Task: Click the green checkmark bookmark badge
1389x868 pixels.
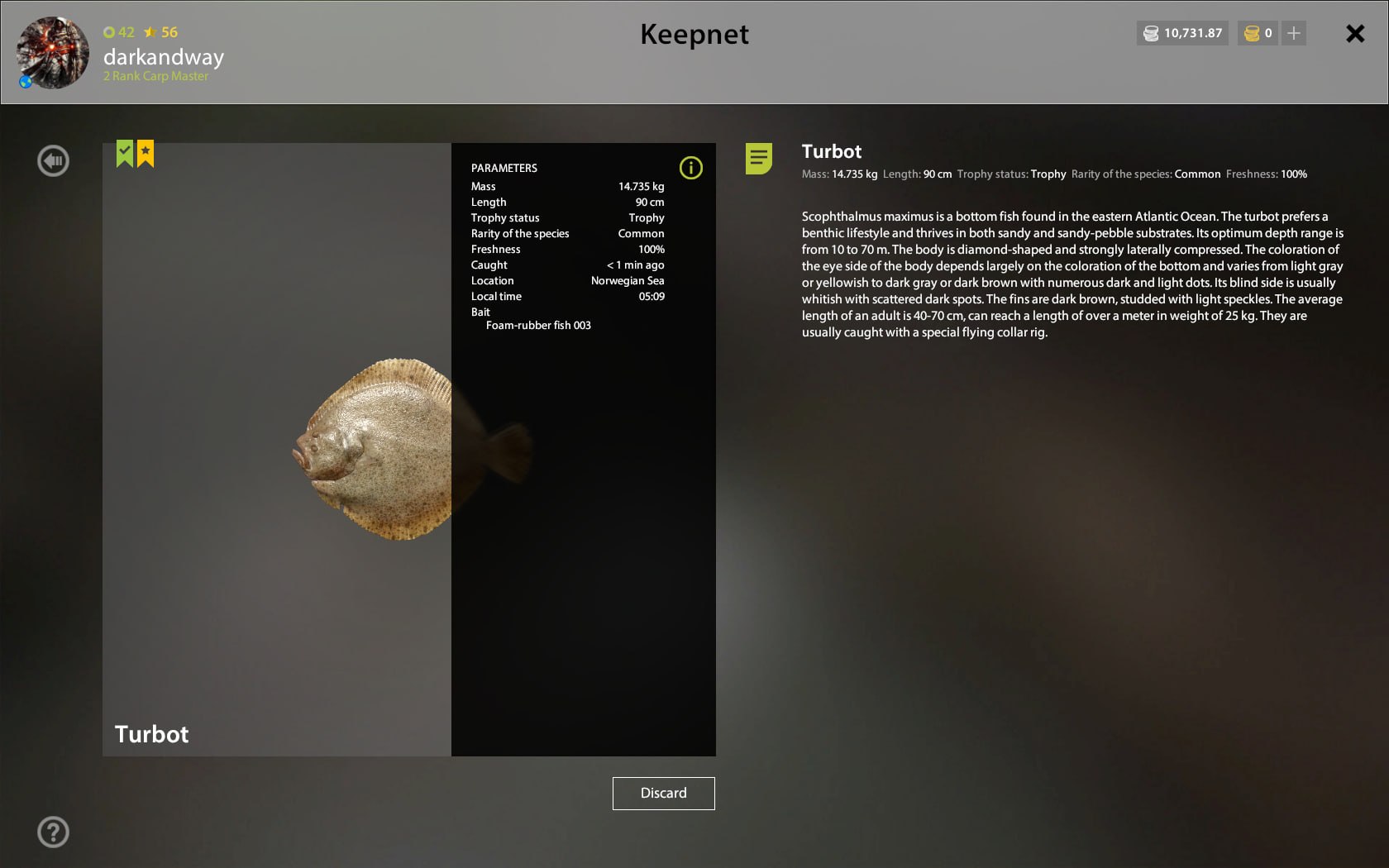Action: [x=125, y=153]
